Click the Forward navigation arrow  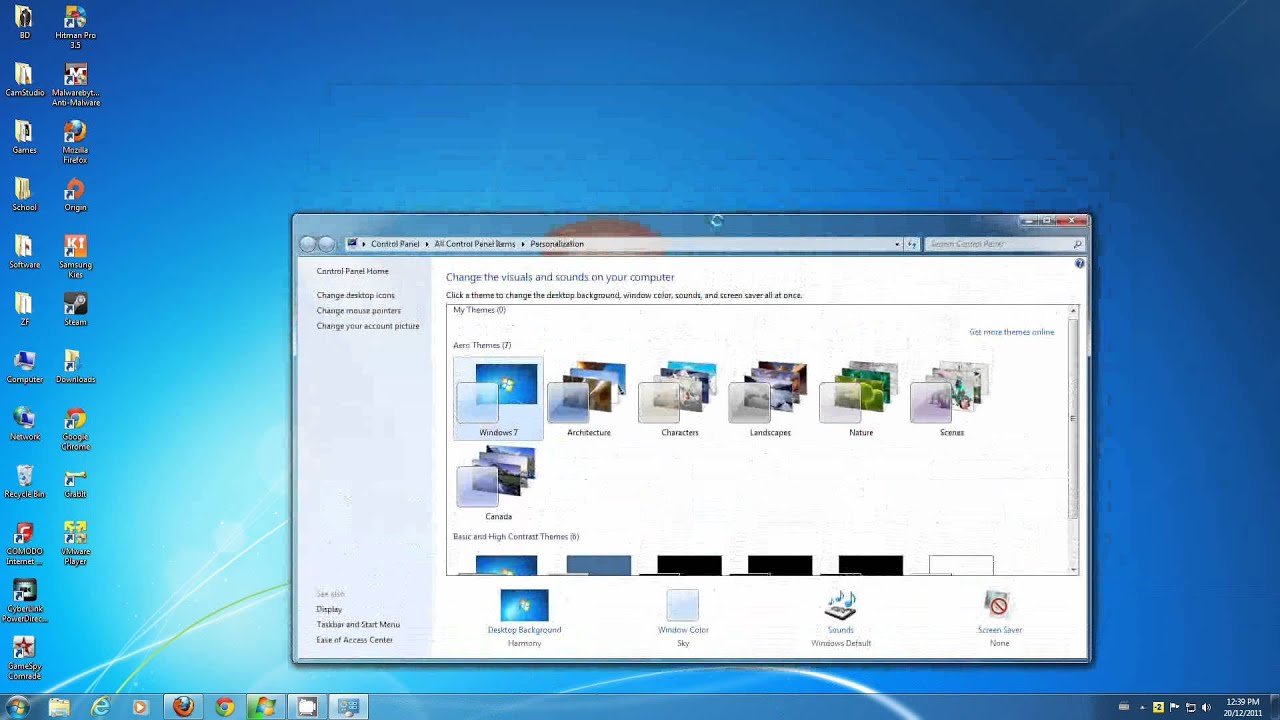pos(326,244)
